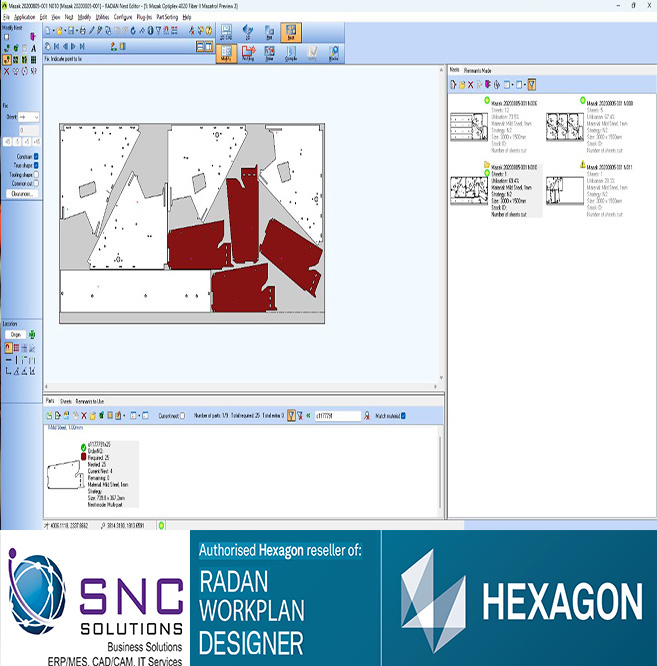The height and width of the screenshot is (666, 657).
Task: Select the highlighted magnet snap location icon
Action: 8,348
